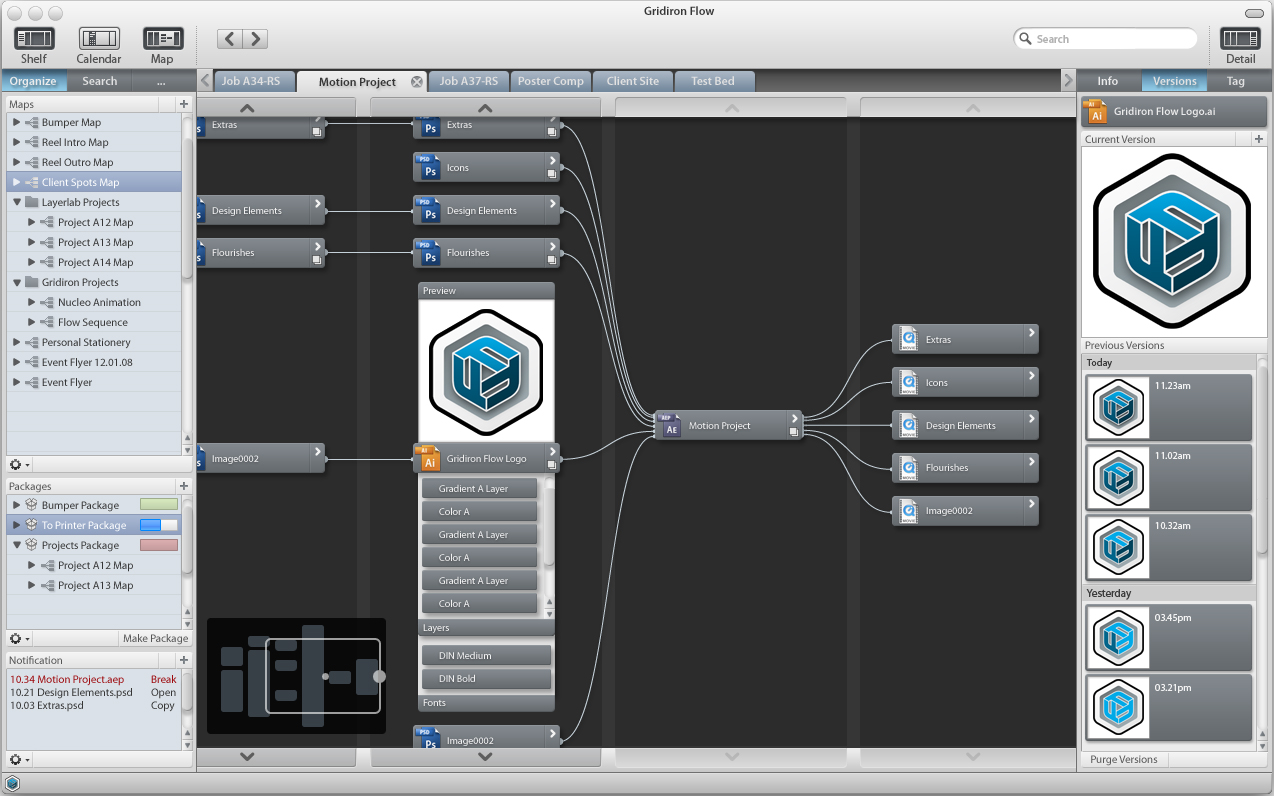The height and width of the screenshot is (796, 1274).
Task: Open the Shelf view icon
Action: click(x=34, y=39)
